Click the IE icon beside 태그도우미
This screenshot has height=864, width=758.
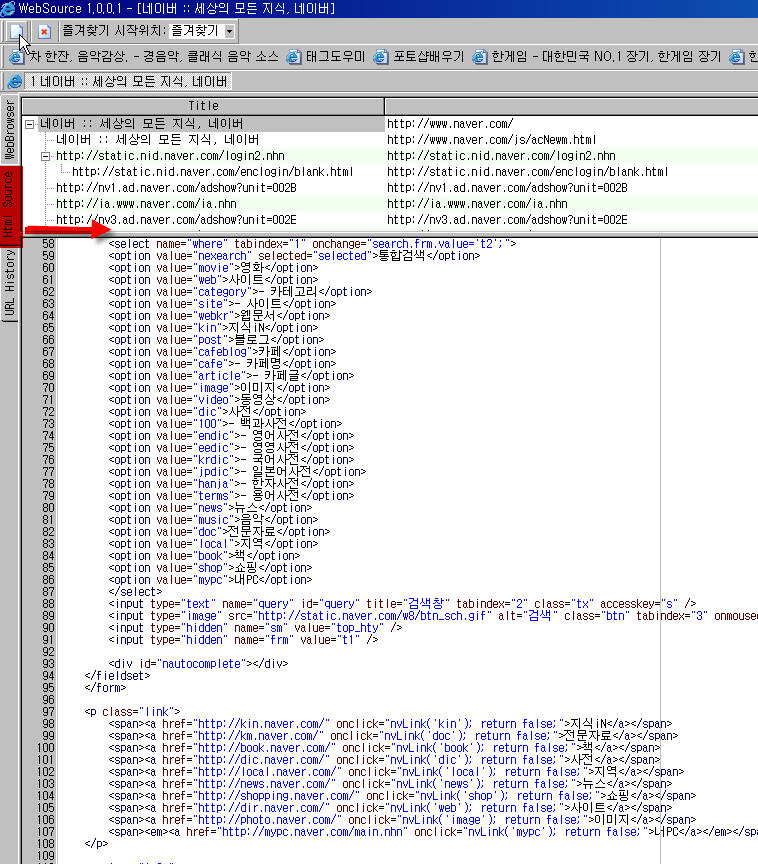click(294, 57)
